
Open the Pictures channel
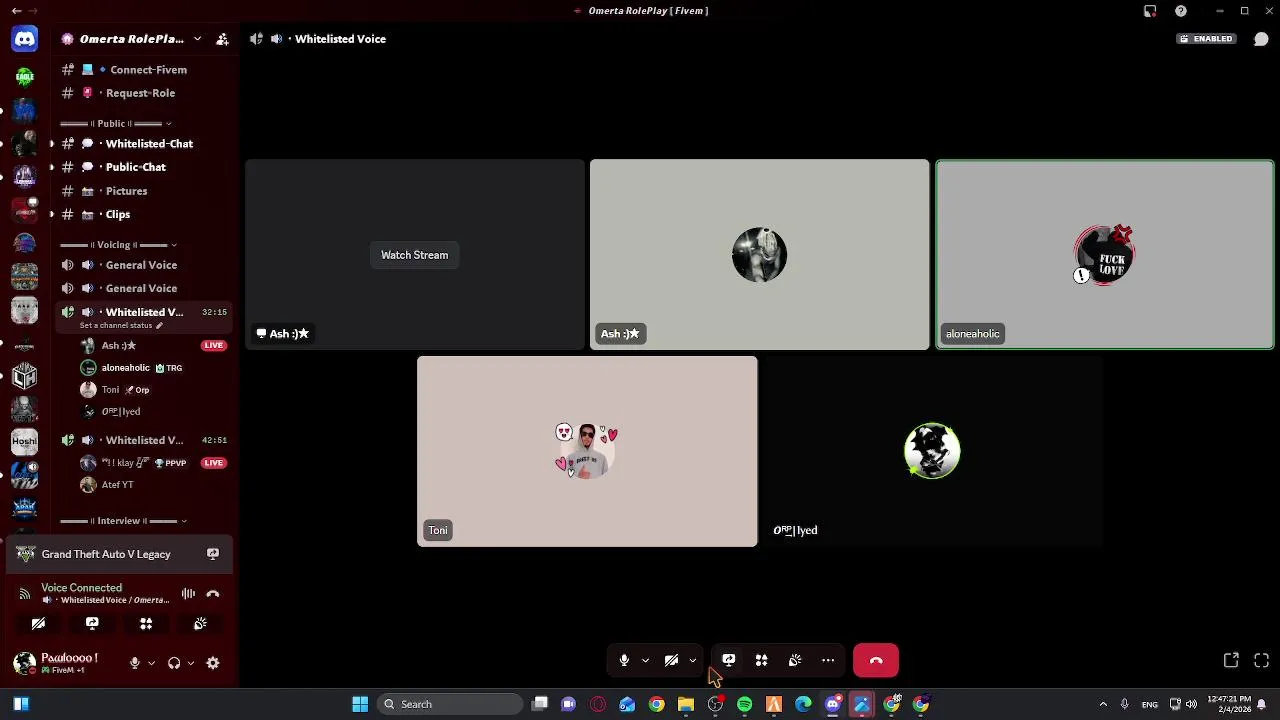(144, 191)
